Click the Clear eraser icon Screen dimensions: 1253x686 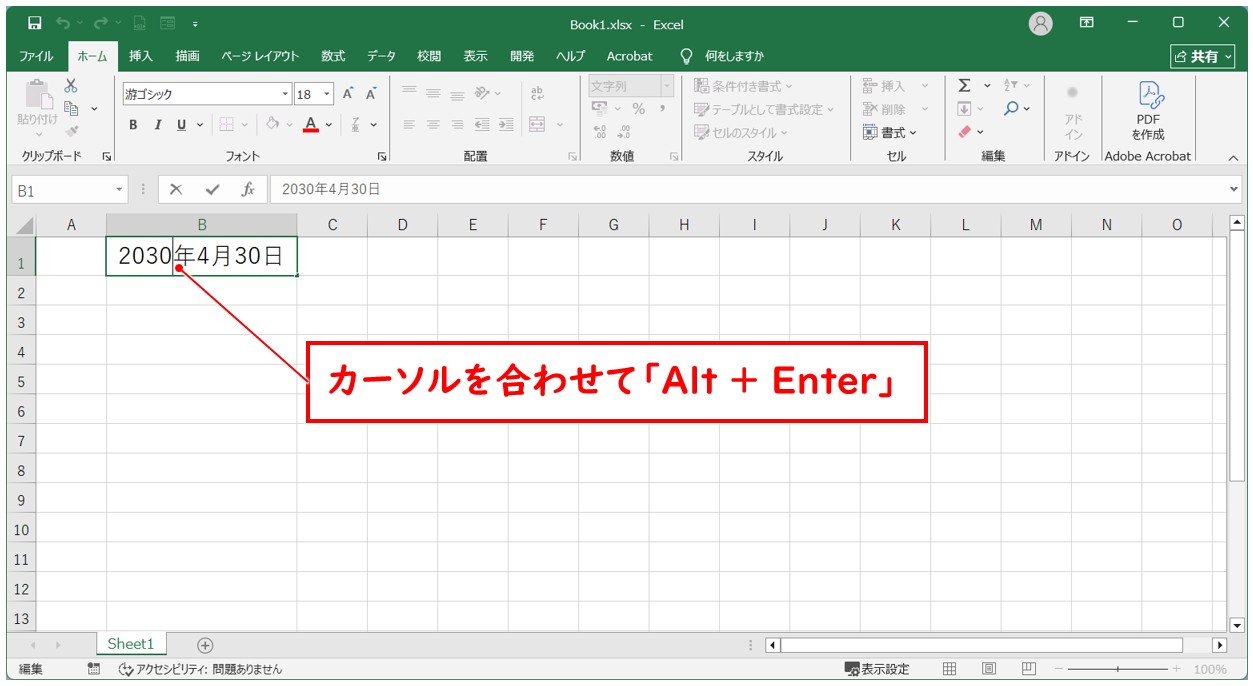(x=964, y=131)
